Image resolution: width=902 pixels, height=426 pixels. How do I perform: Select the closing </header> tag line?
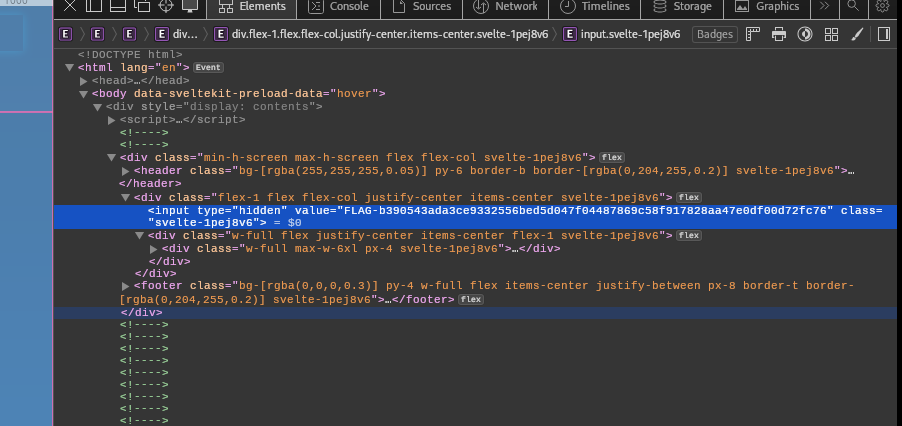pos(150,184)
